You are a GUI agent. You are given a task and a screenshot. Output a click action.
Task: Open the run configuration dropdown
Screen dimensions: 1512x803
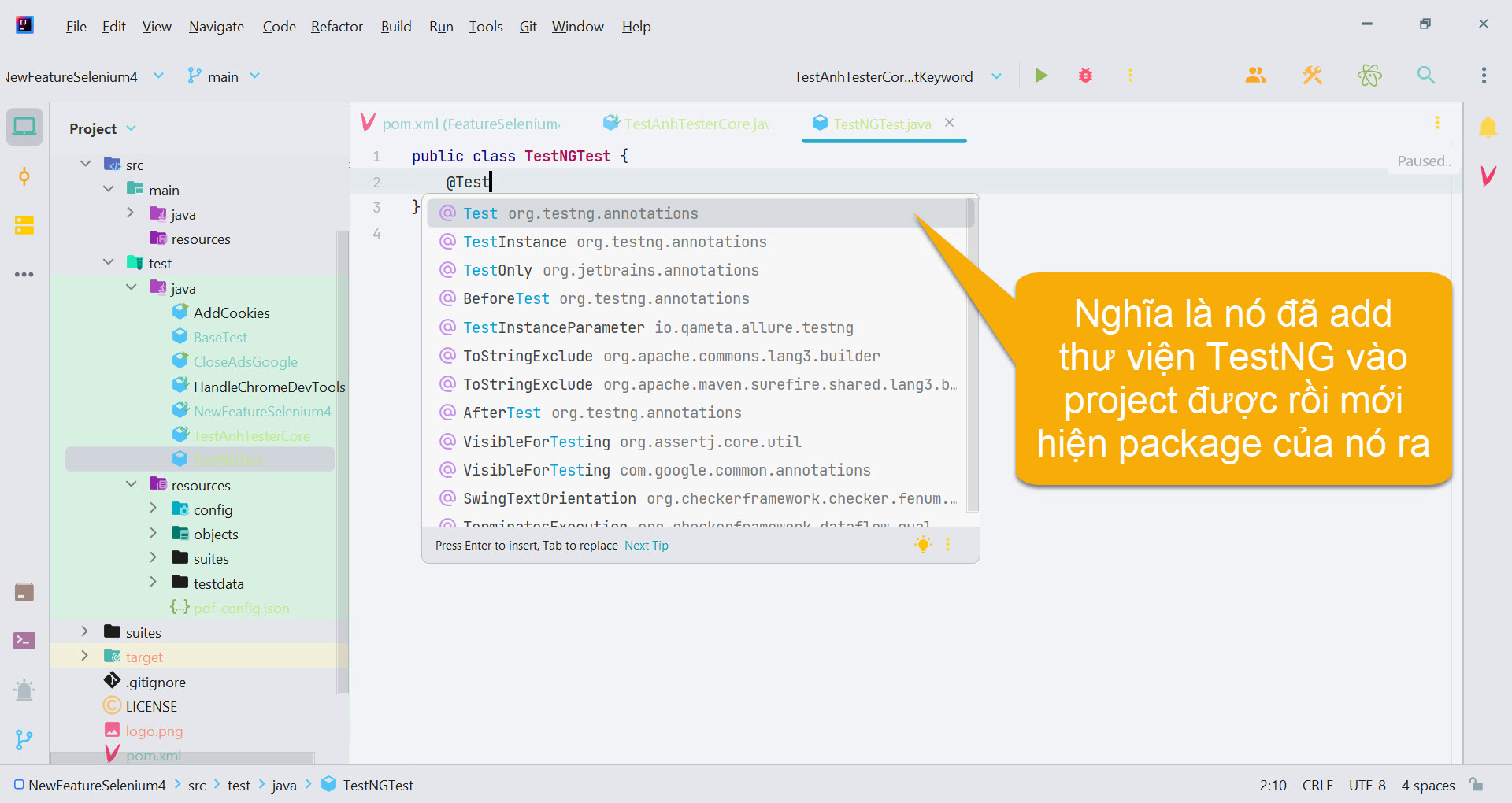[898, 76]
